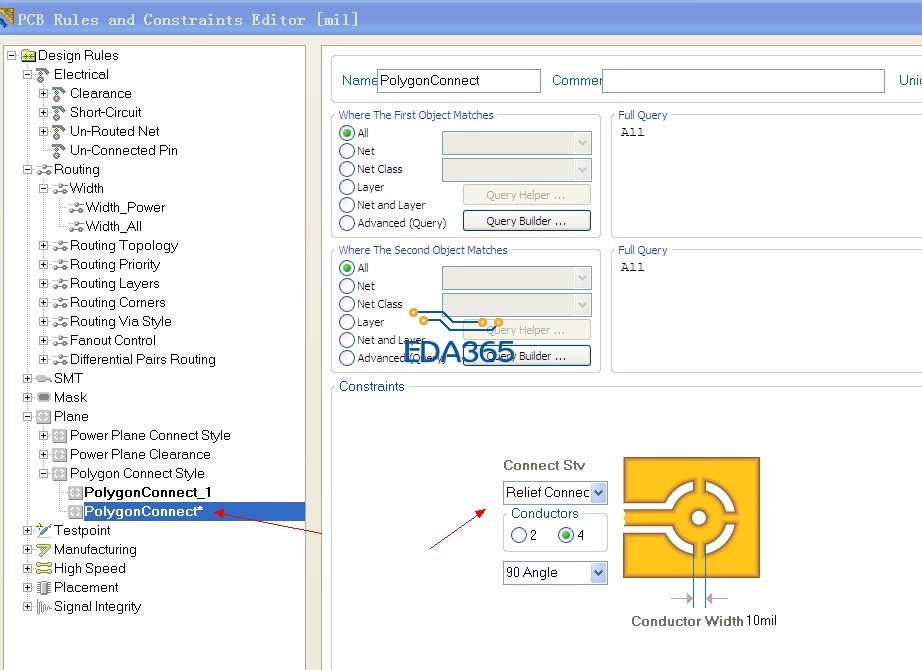This screenshot has height=670, width=922.
Task: Click the Un-Connected Pin rule icon
Action: click(x=59, y=151)
